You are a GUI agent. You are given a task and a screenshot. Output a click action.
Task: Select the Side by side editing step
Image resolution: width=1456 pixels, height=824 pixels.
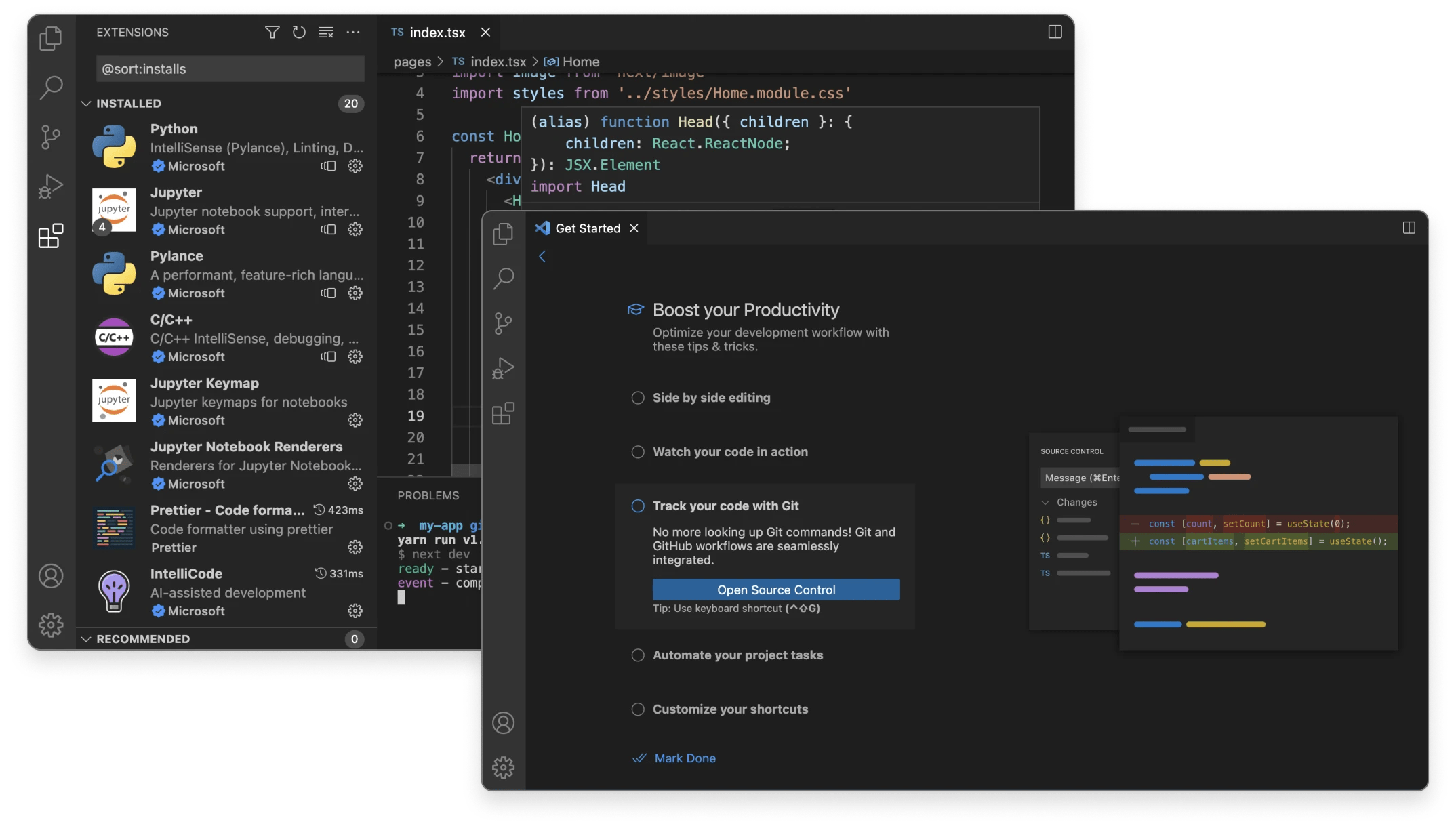[711, 398]
